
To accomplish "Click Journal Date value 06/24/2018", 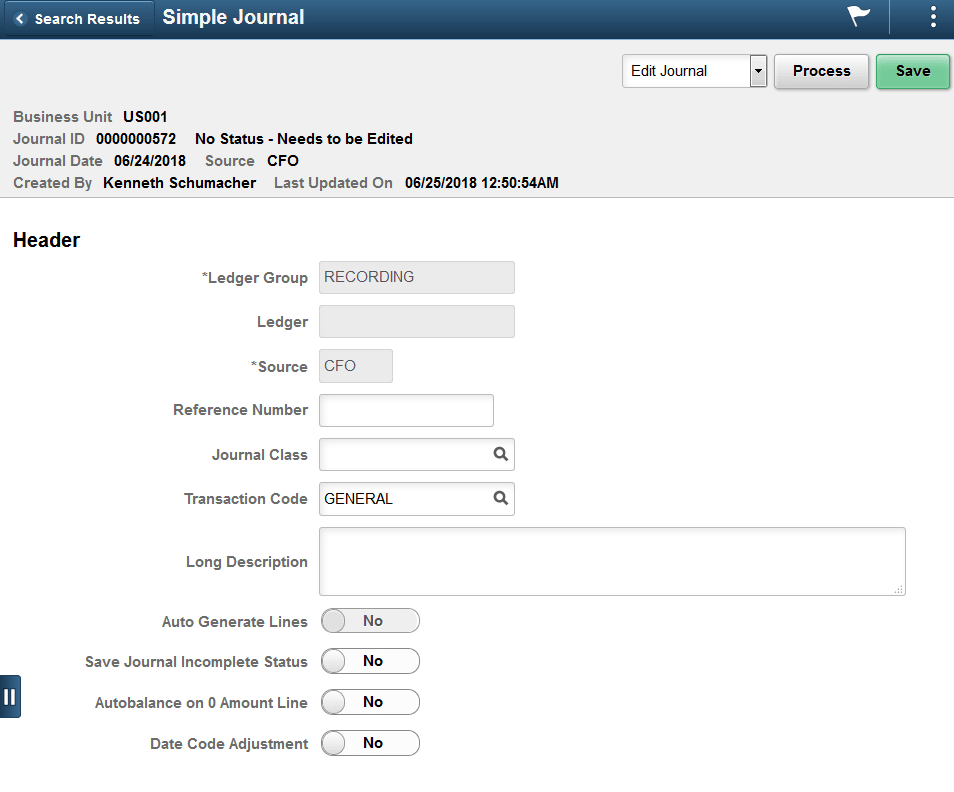I will tap(150, 161).
